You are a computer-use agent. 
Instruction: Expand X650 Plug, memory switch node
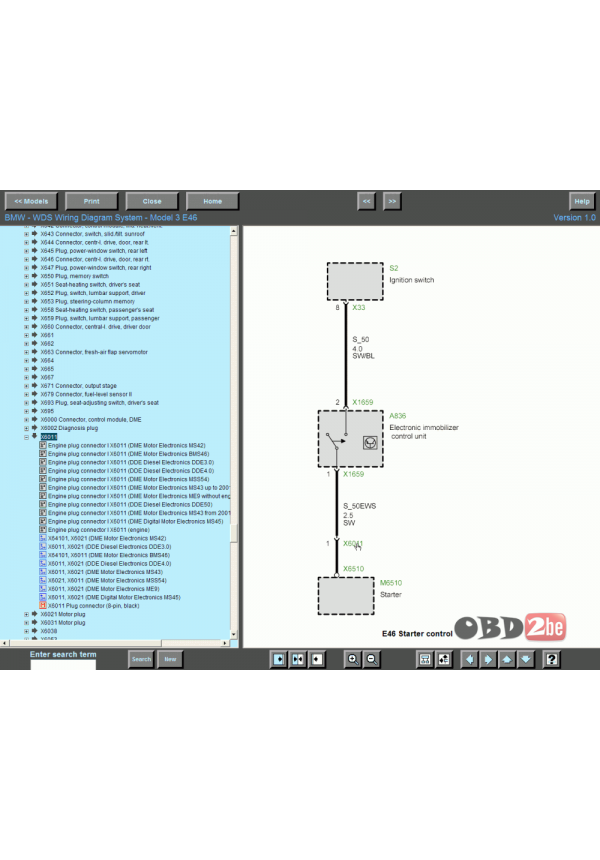coord(26,276)
